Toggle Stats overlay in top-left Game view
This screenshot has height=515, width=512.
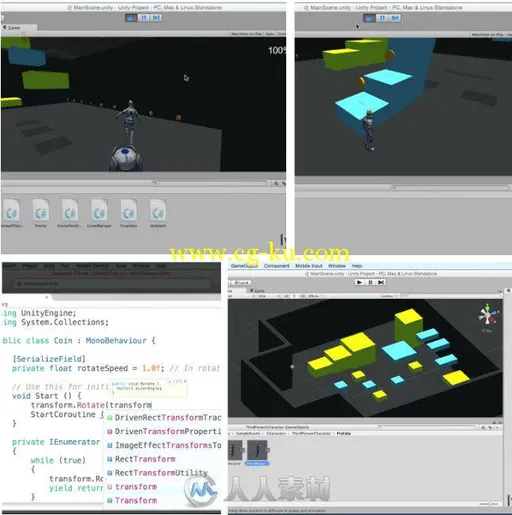[x=270, y=34]
